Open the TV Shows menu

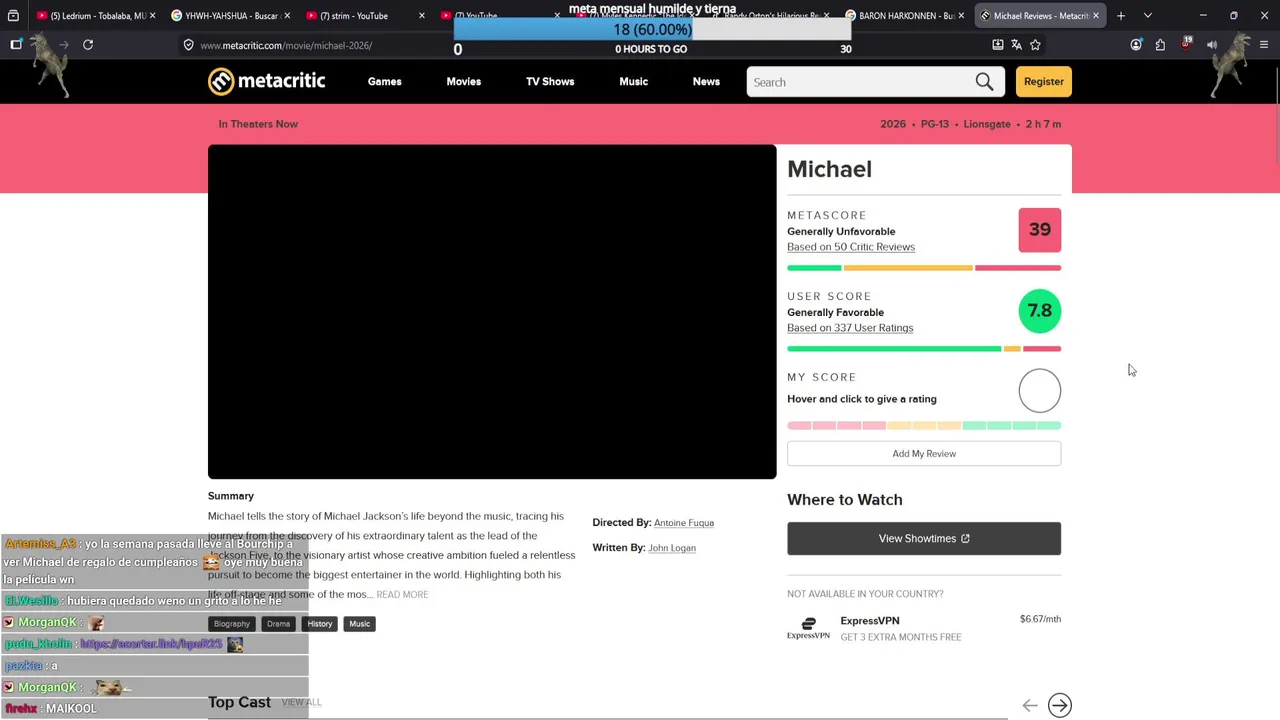pyautogui.click(x=550, y=82)
